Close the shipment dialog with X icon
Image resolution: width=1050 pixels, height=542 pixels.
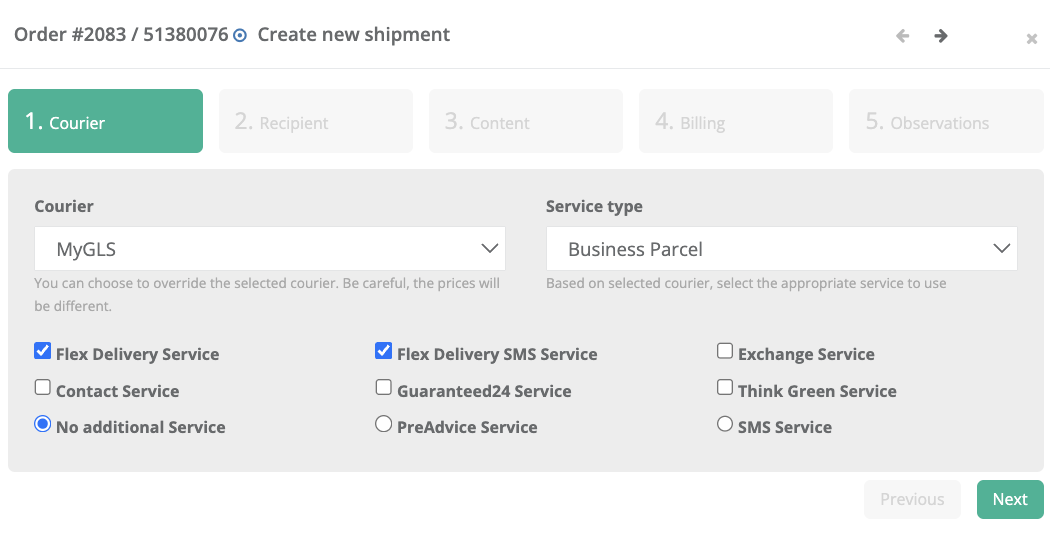click(1031, 39)
